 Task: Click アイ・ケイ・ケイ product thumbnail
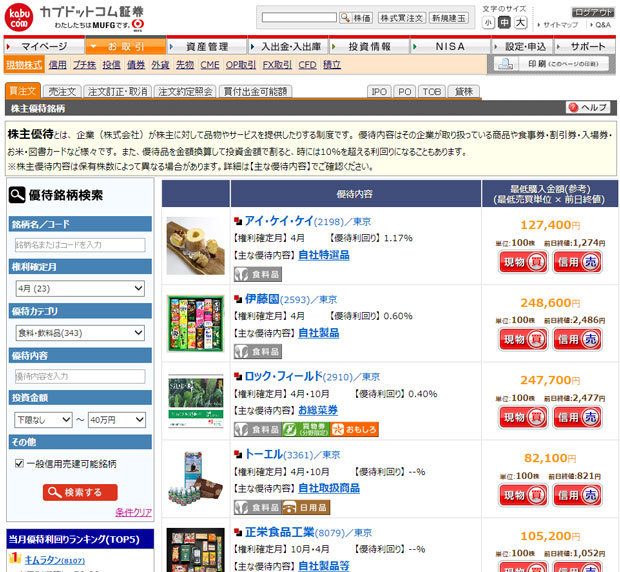tap(195, 245)
